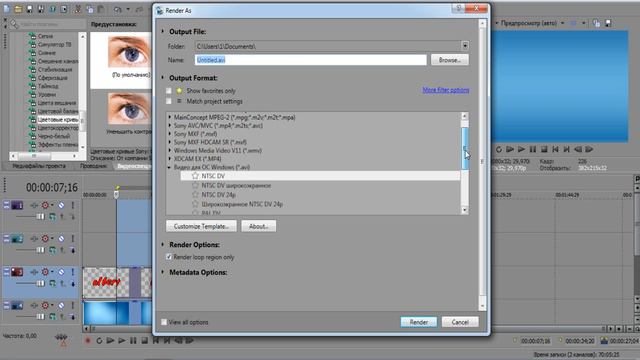The height and width of the screenshot is (360, 640).
Task: Expand Windows Media Video V11 group
Action: [x=170, y=150]
